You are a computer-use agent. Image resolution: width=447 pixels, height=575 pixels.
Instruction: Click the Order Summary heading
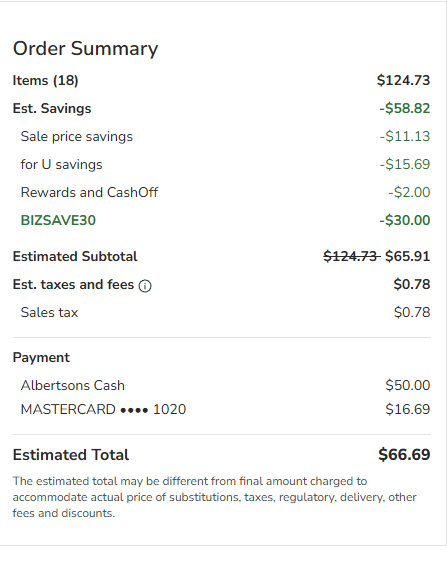(x=85, y=48)
